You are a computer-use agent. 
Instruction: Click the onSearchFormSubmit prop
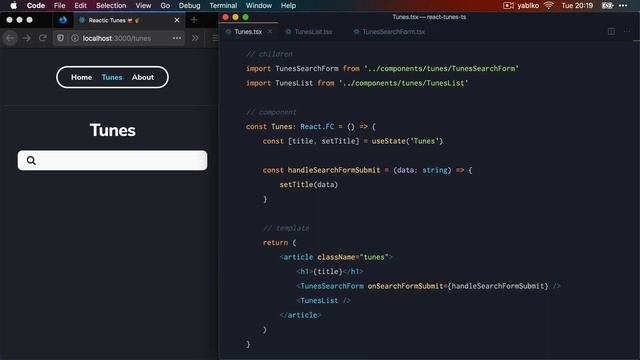pos(405,286)
